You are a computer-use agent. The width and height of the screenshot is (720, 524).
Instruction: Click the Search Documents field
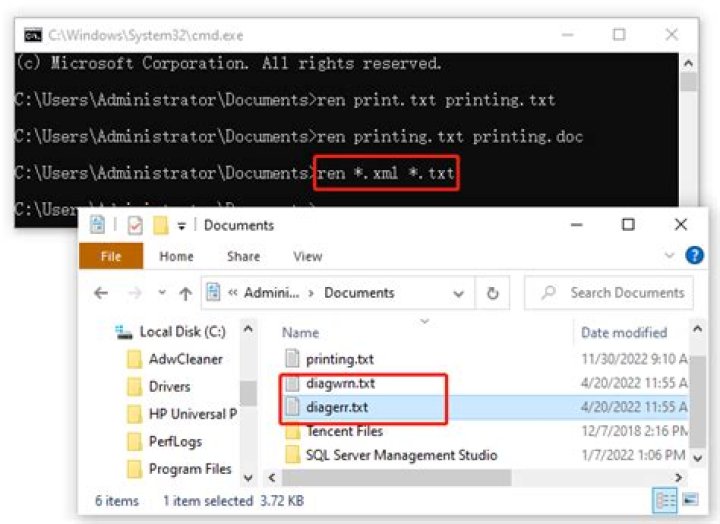click(x=609, y=293)
